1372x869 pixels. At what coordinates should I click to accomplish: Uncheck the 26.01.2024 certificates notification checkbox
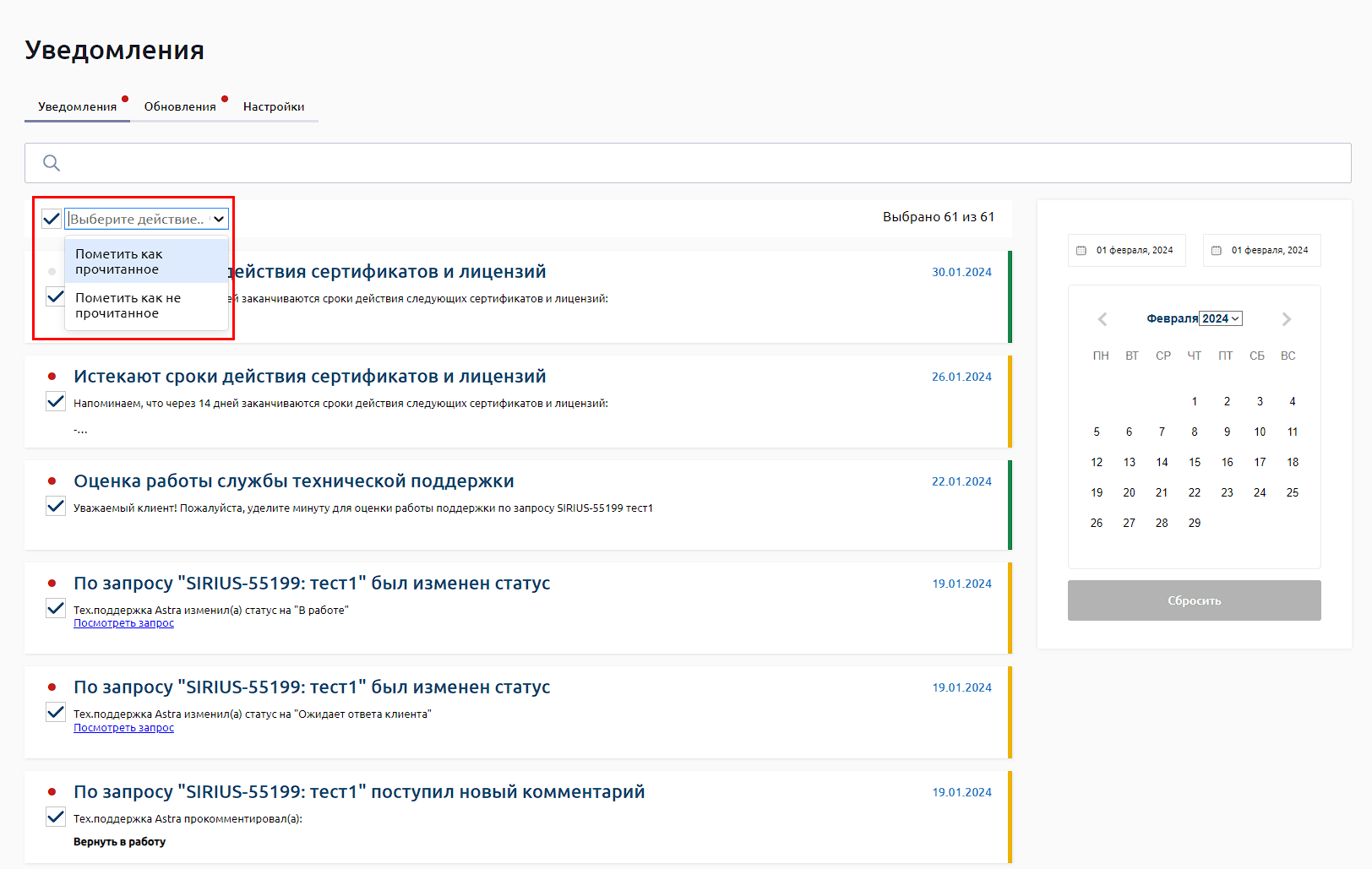[x=56, y=401]
